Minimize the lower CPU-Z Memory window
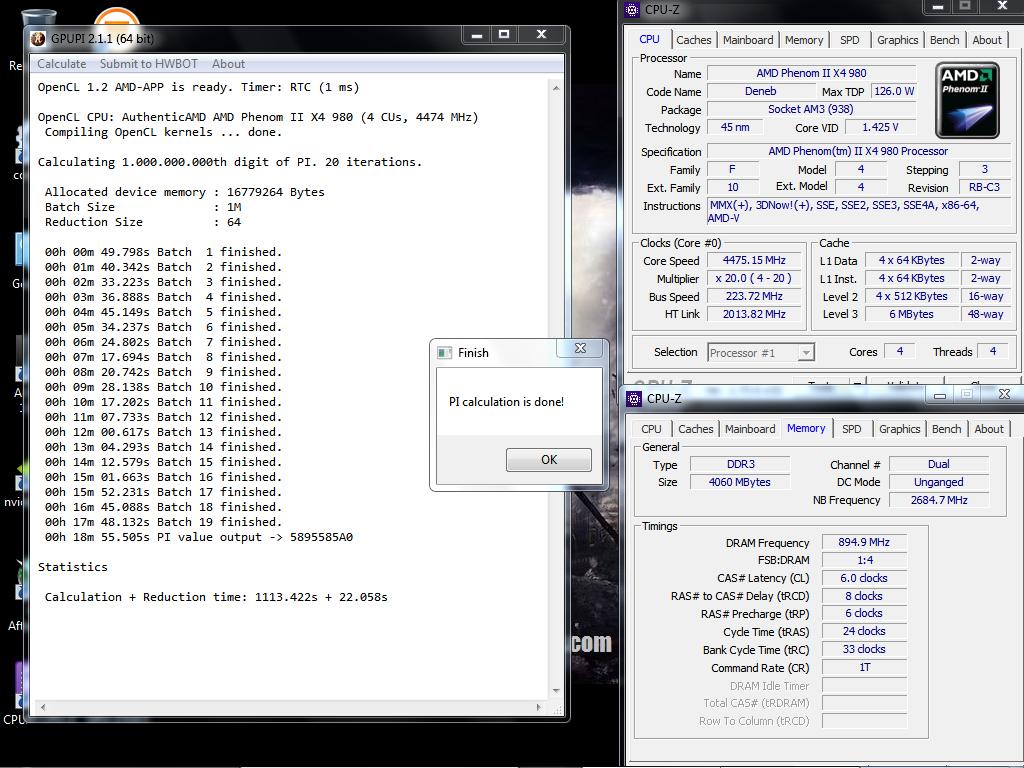Screen dimensions: 1024x768 [940, 394]
